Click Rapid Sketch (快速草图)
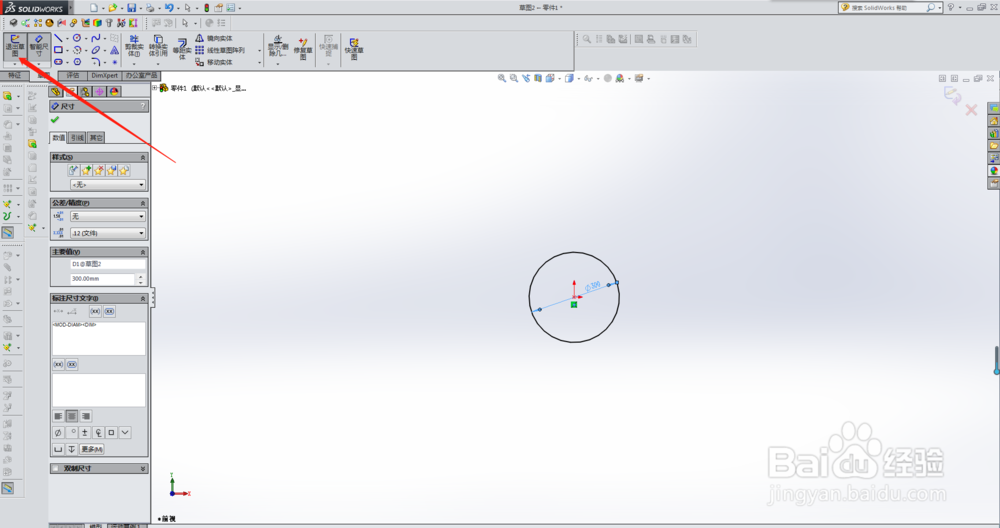Image resolution: width=1000 pixels, height=528 pixels. (354, 49)
